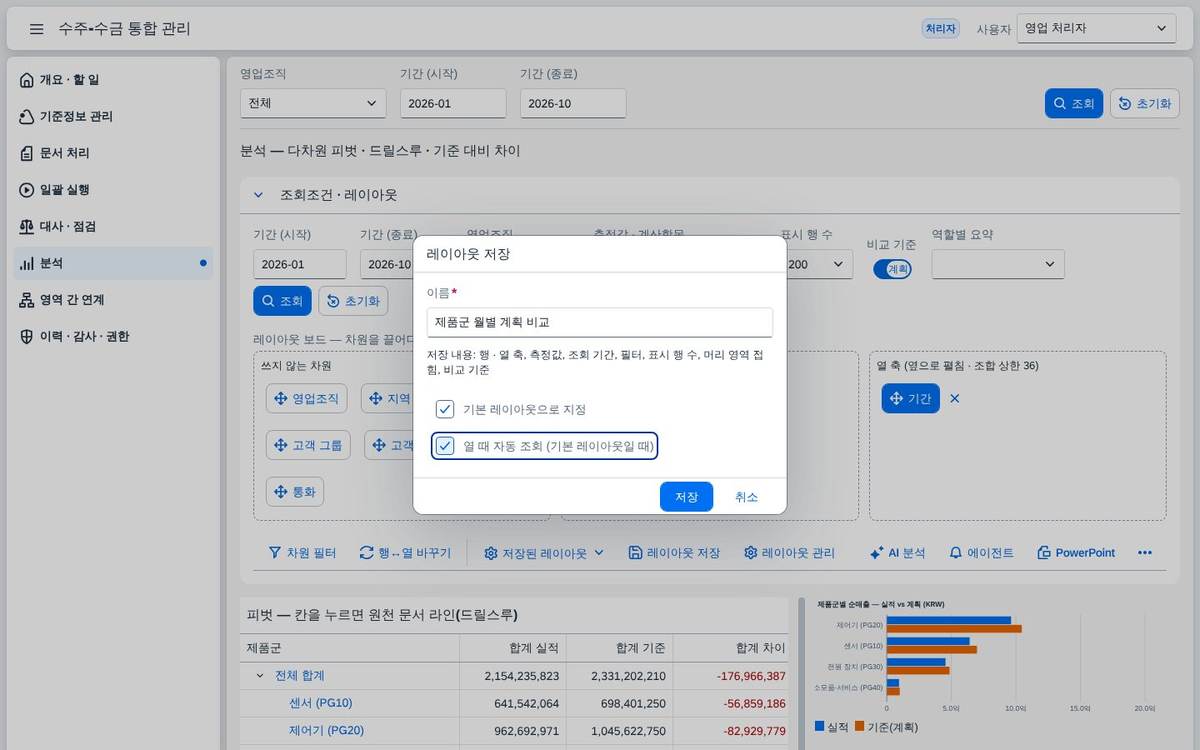Select the 기간 column-axis chip
The width and height of the screenshot is (1200, 750).
pos(910,398)
